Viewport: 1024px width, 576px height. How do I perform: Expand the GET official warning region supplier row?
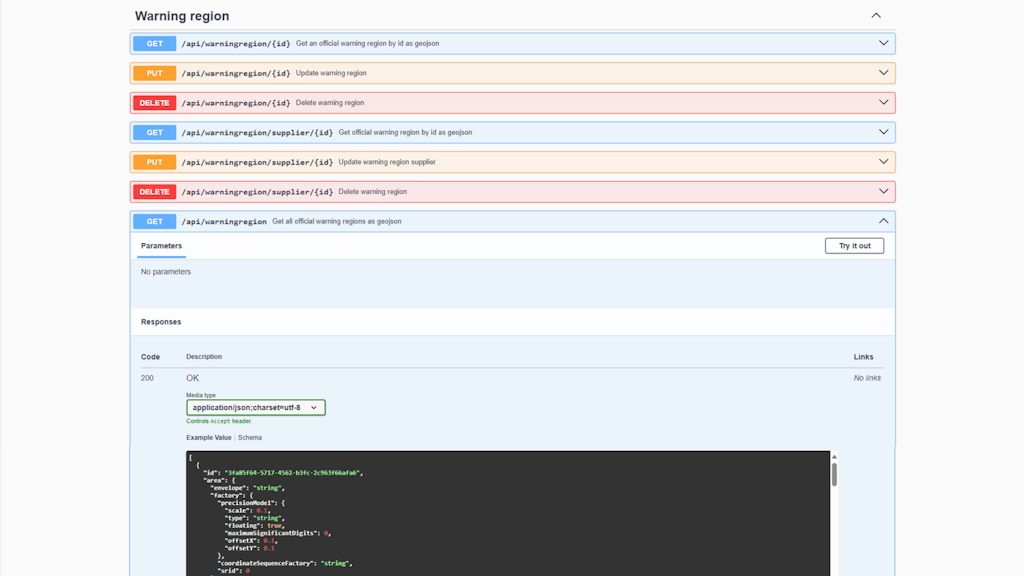pos(883,132)
